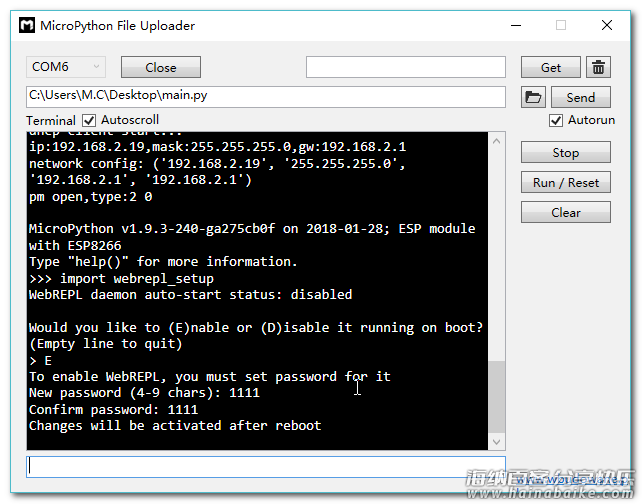Click the Send button

[x=581, y=97]
